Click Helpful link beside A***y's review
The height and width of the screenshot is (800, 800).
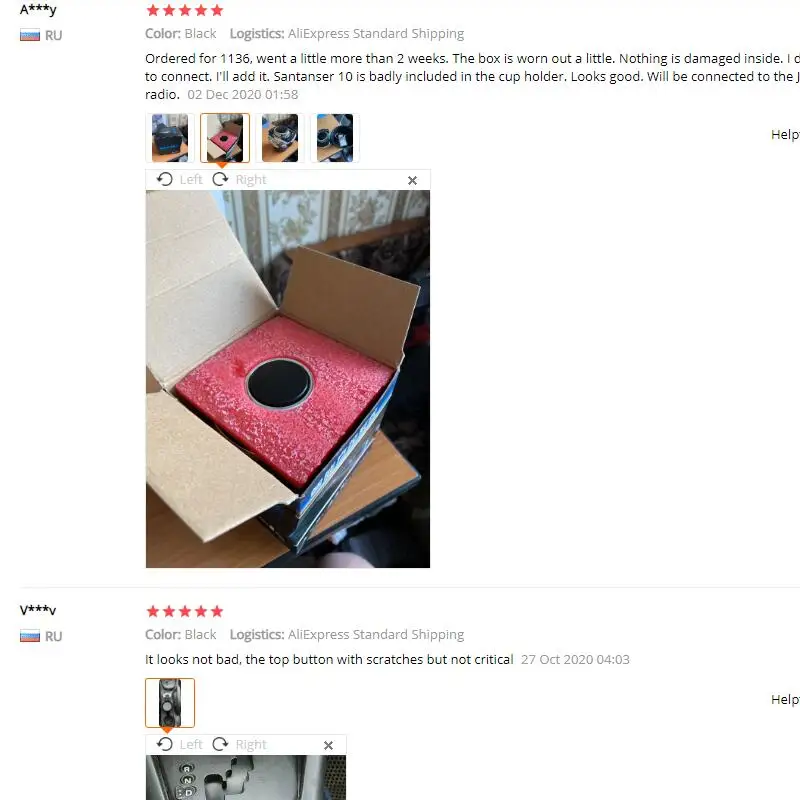coord(785,135)
